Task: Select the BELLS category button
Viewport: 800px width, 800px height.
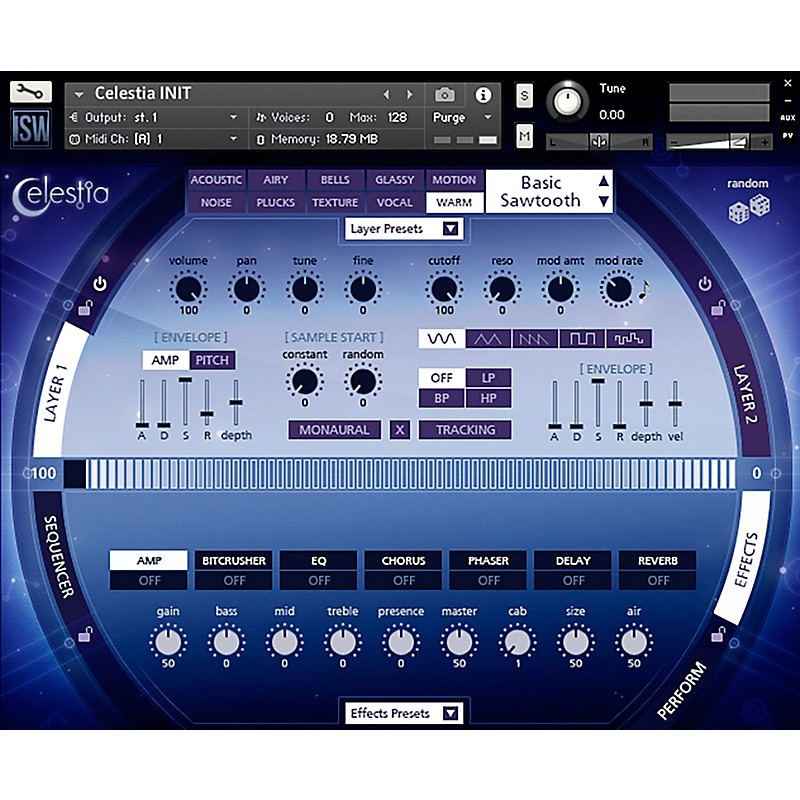Action: (335, 180)
